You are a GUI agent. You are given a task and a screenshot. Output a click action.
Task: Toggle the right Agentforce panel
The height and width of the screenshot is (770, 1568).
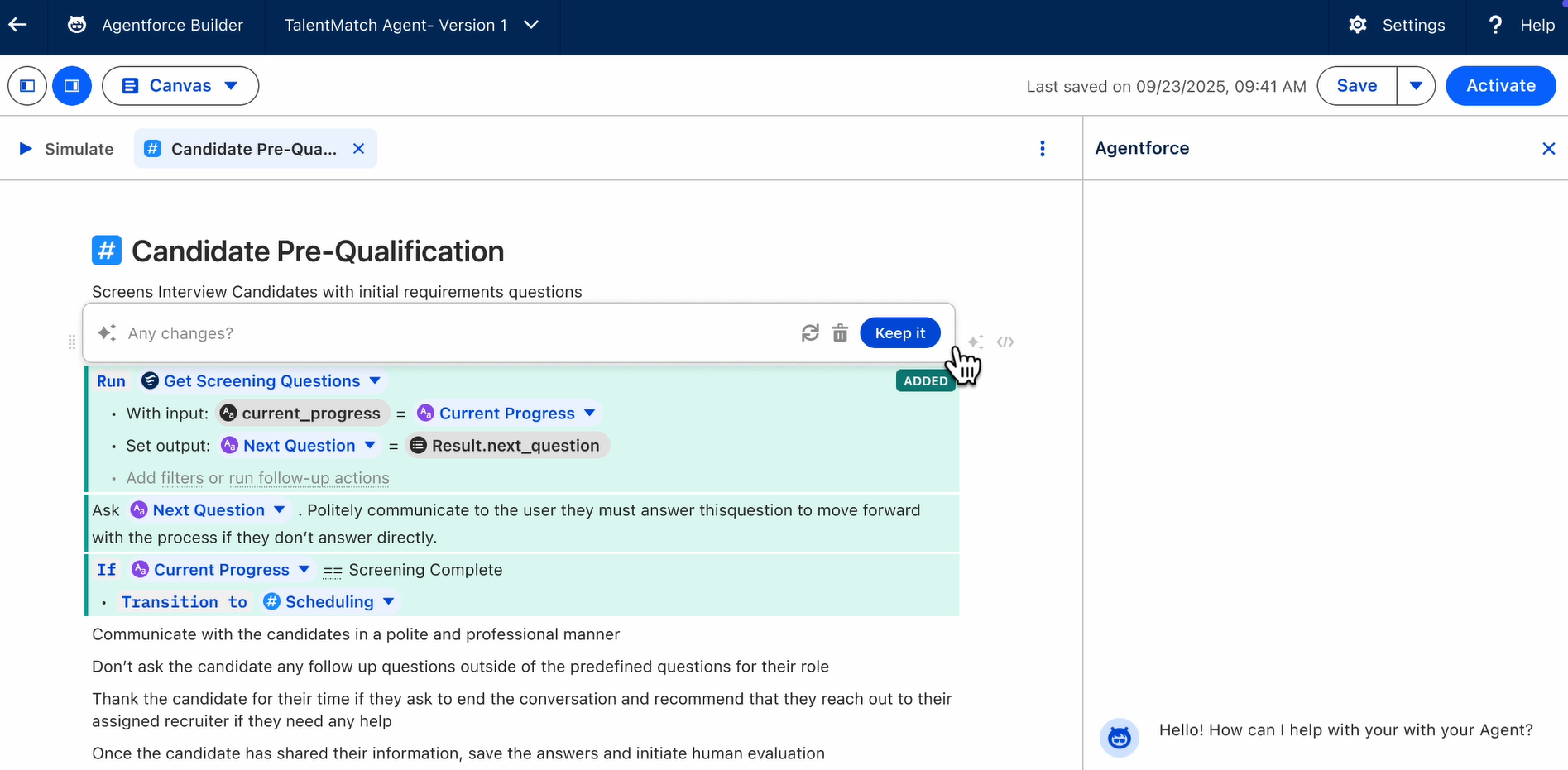(x=72, y=86)
